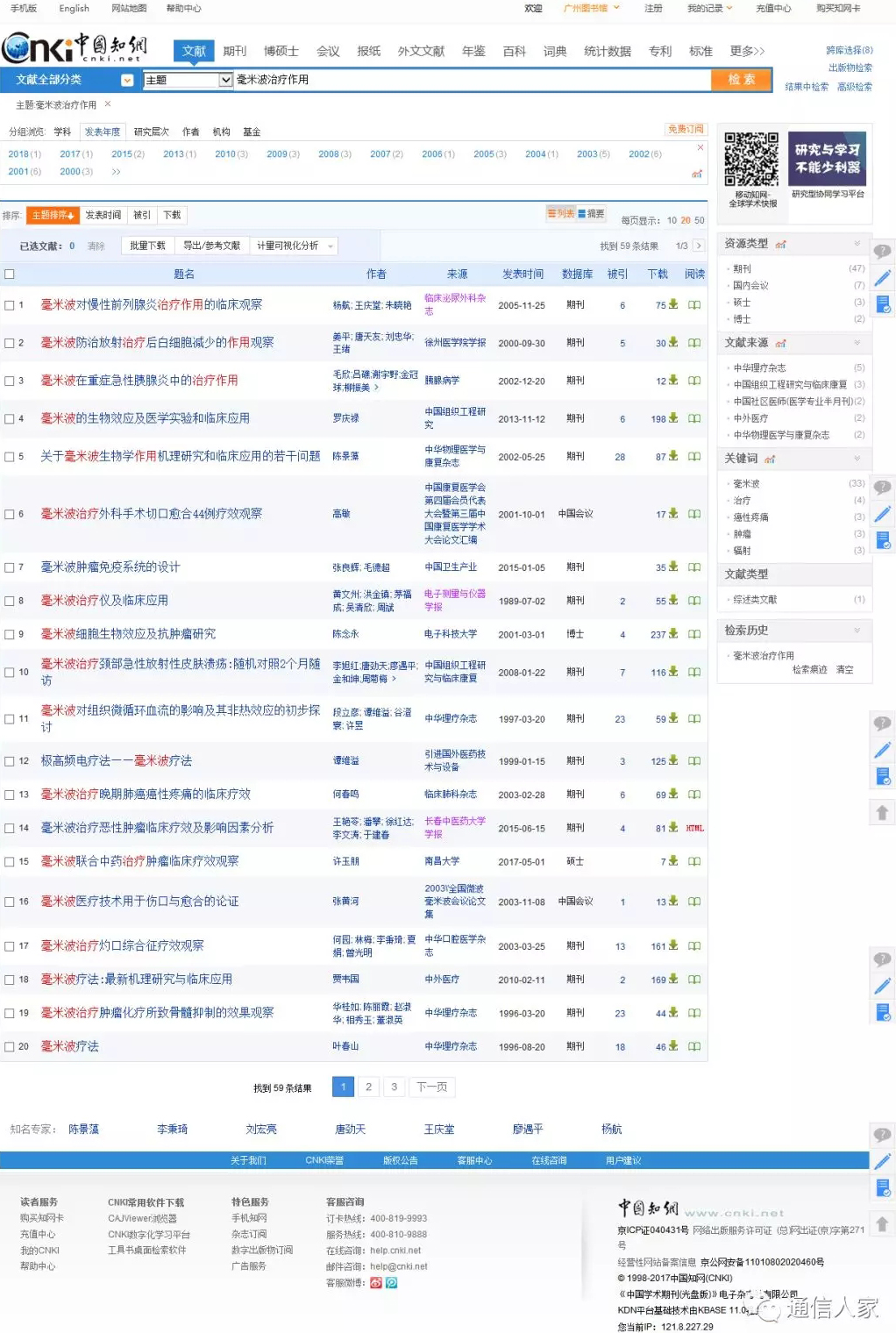Filter results by year 2005 (3)
The width and height of the screenshot is (896, 1333).
[490, 153]
